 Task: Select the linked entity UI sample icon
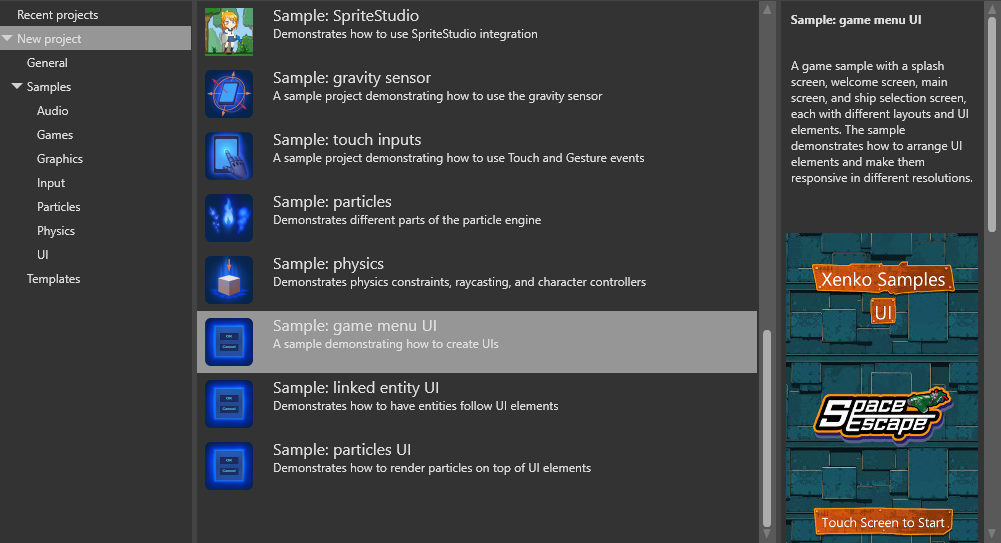(x=229, y=404)
